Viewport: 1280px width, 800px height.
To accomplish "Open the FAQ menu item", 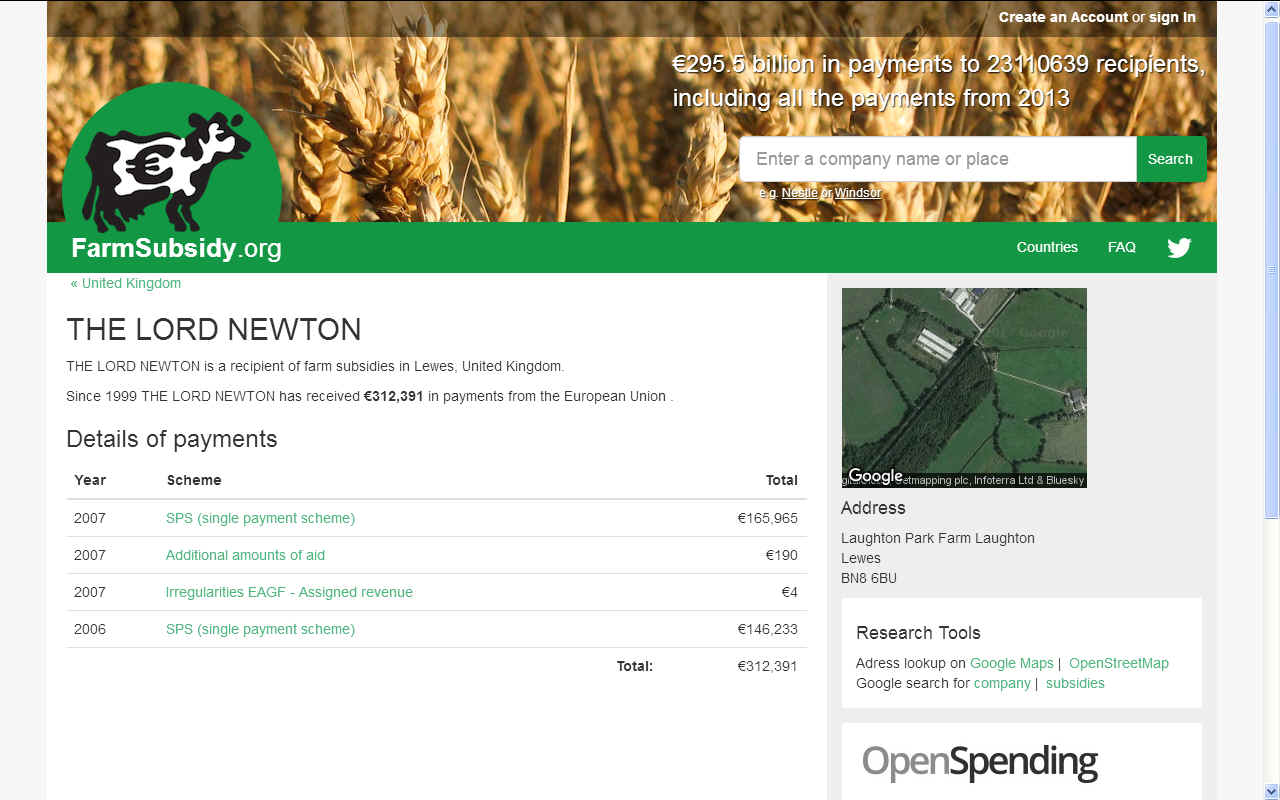I will coord(1122,247).
